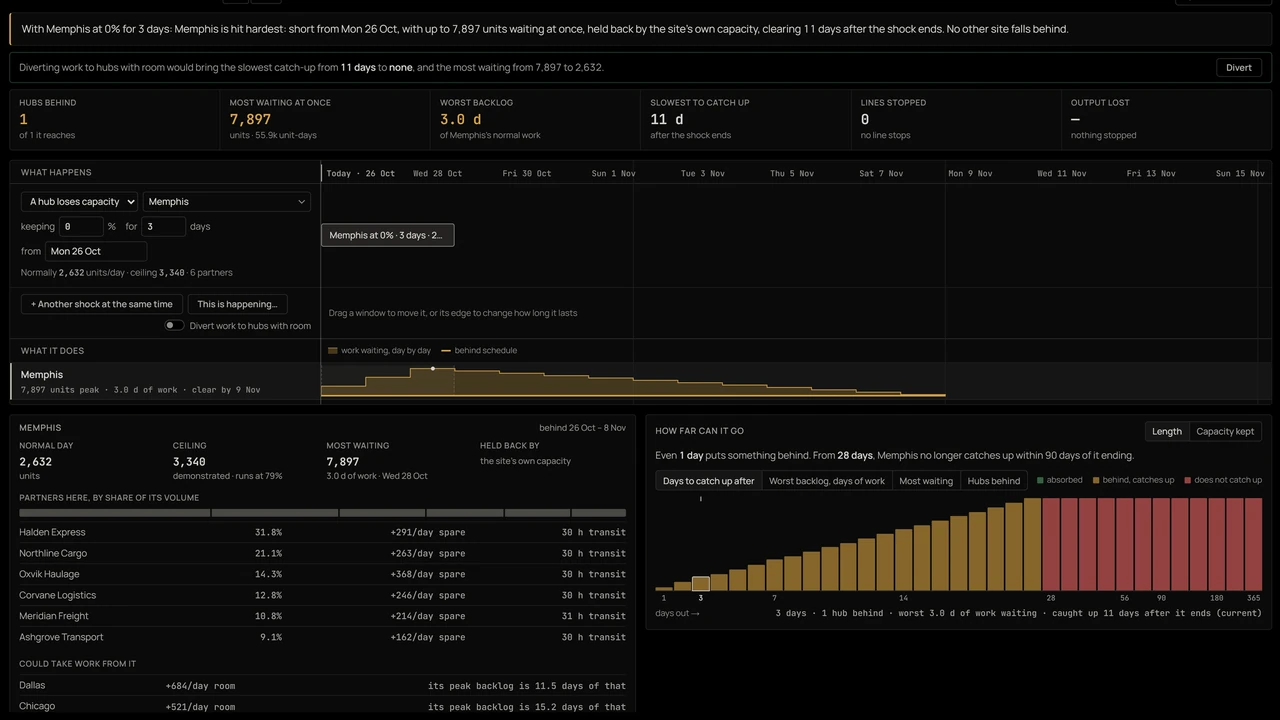The width and height of the screenshot is (1280, 720).
Task: Open the Memphis hub dropdown
Action: 227,202
